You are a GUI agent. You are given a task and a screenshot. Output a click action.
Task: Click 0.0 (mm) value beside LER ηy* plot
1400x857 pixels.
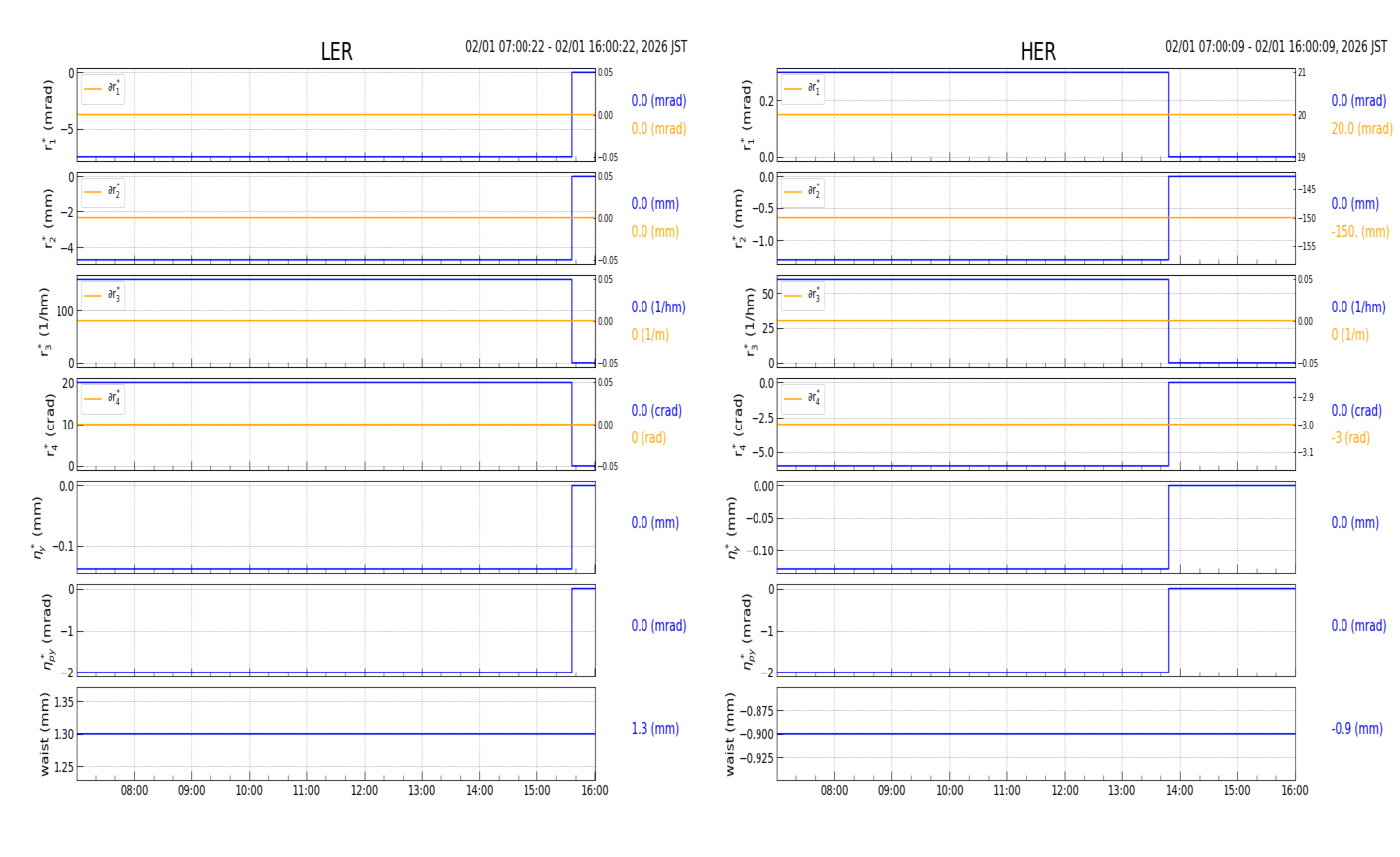point(655,523)
